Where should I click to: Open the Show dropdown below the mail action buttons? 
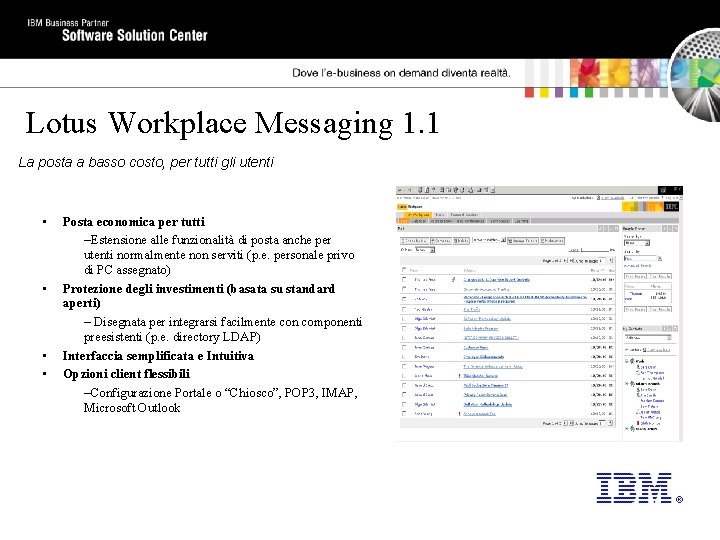(x=424, y=250)
